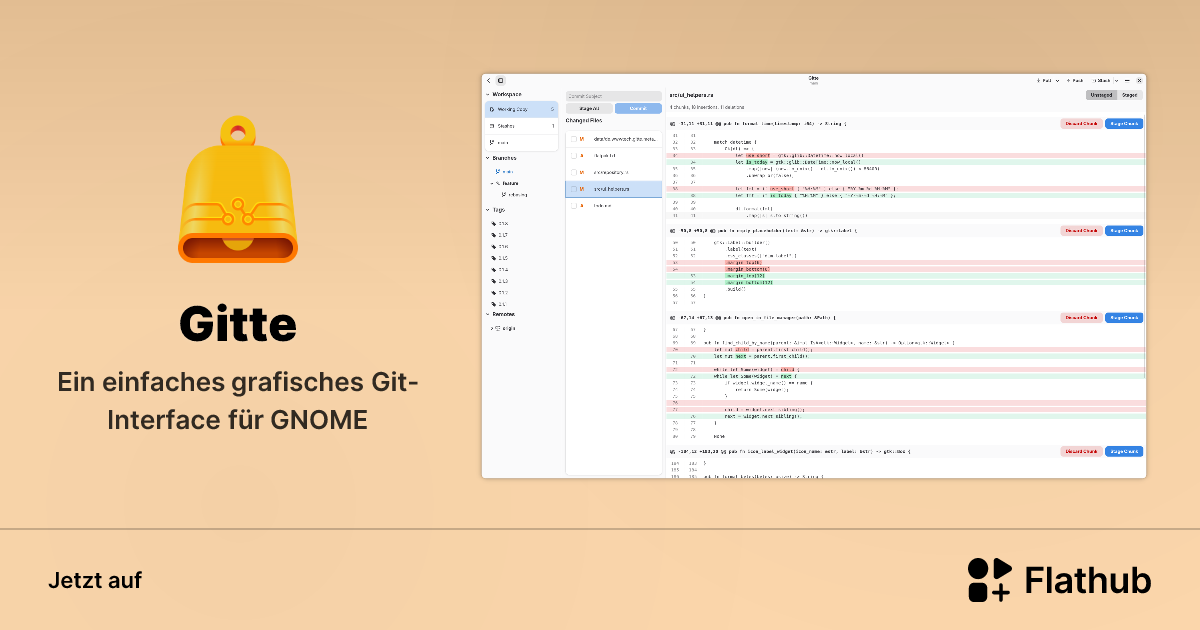Check the first changed file starting data/
Screen dimensions: 1200x630
click(x=573, y=139)
